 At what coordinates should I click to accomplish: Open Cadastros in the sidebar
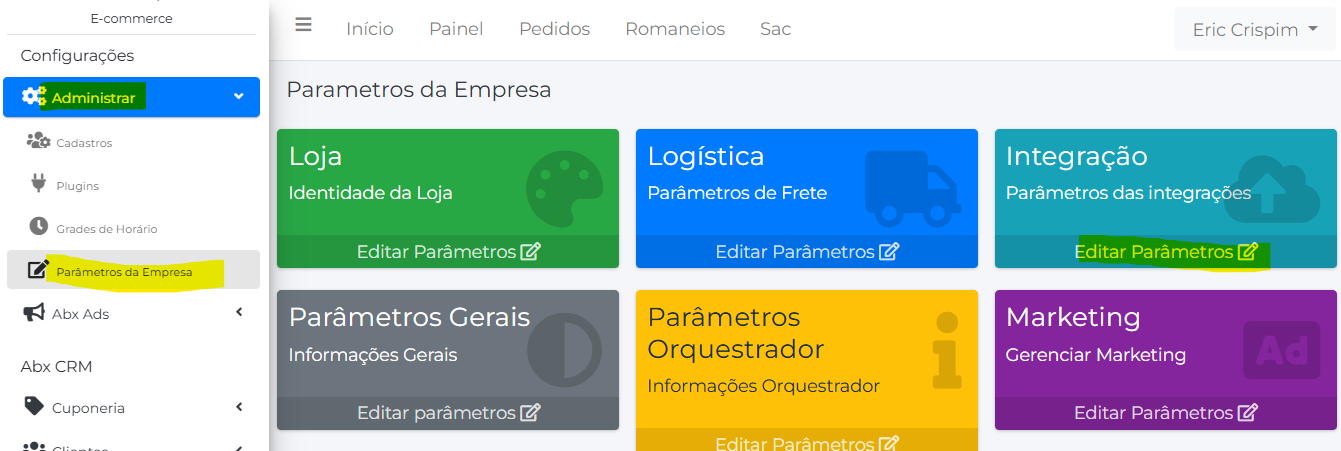tap(84, 143)
